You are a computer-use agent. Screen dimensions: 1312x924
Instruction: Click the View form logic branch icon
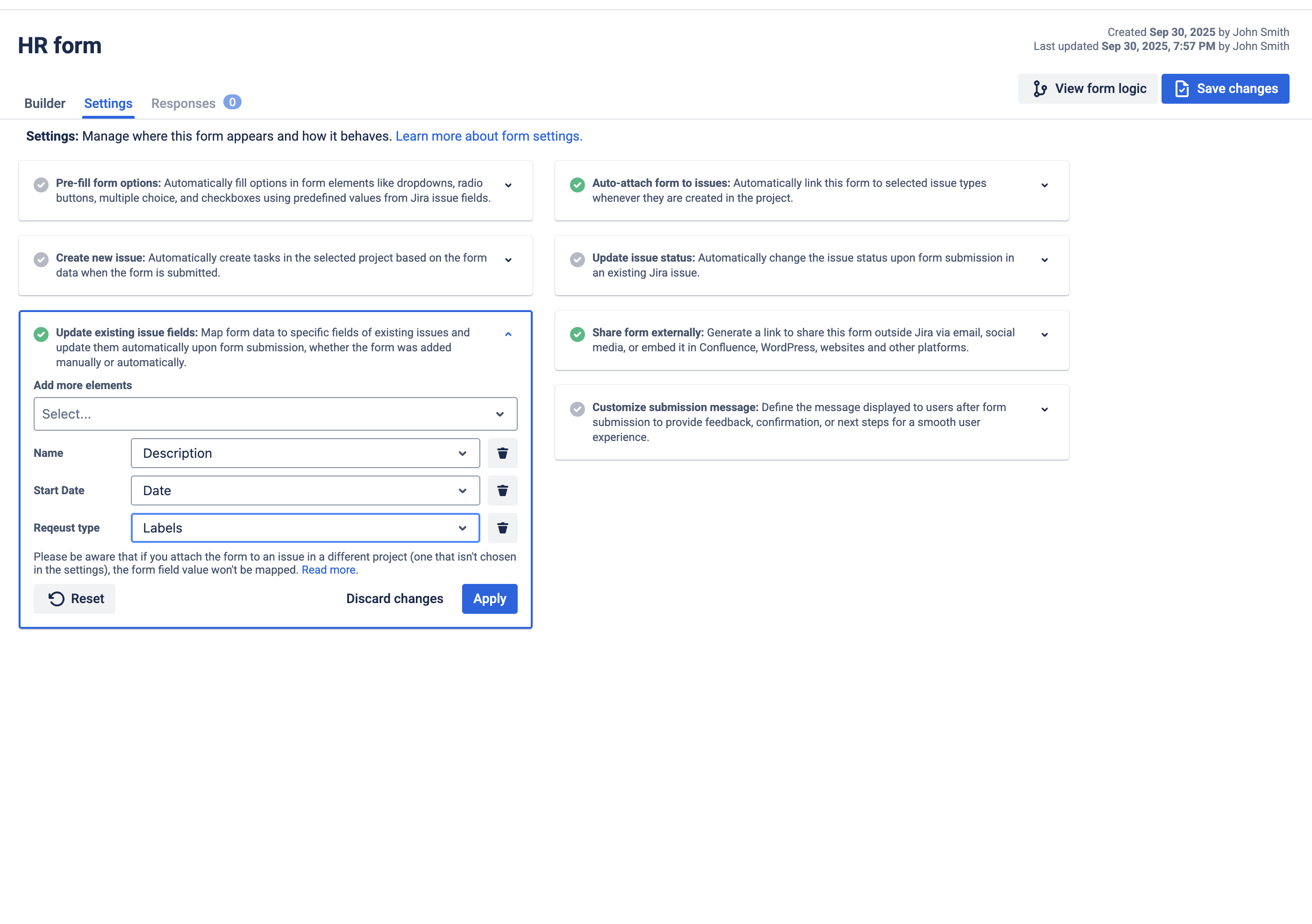pos(1041,89)
